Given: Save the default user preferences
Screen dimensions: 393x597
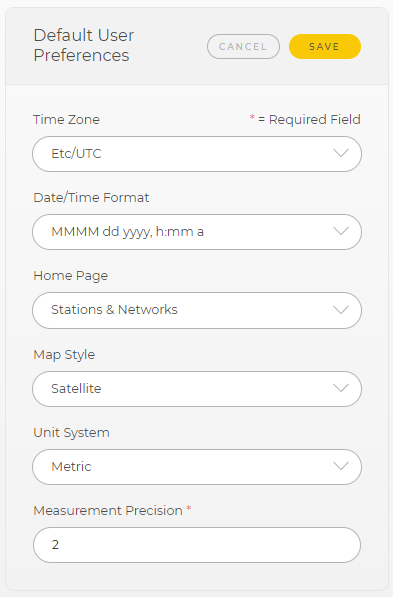Looking at the screenshot, I should 325,46.
